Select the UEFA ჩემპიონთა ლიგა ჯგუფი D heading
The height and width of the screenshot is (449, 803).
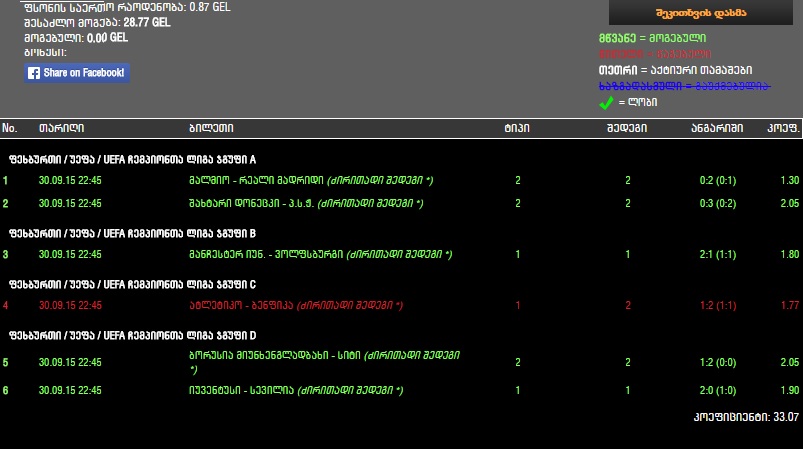click(x=133, y=336)
